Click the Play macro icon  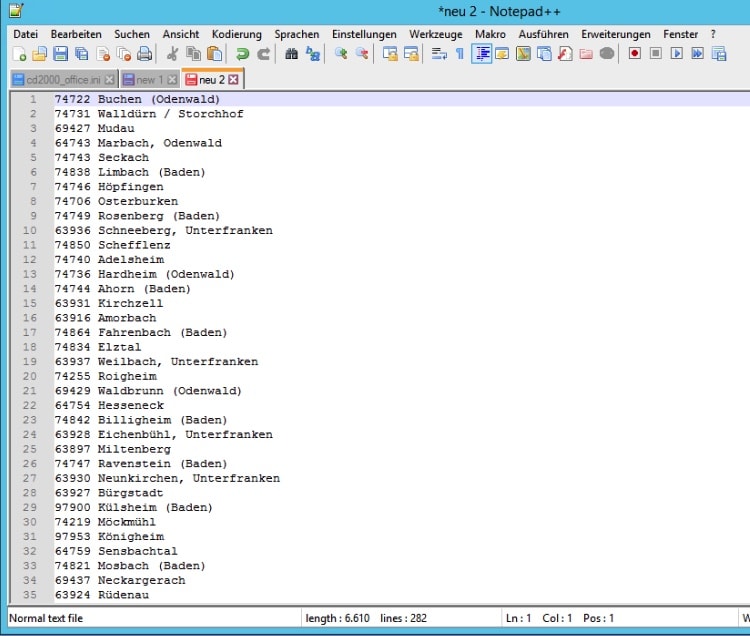[x=677, y=54]
